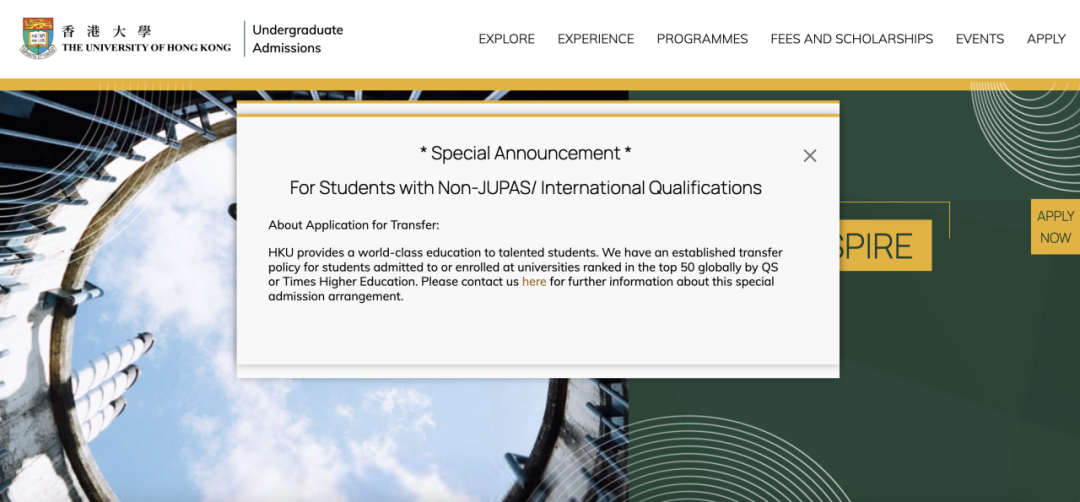
Task: Open the EVENTS menu
Action: coord(979,39)
